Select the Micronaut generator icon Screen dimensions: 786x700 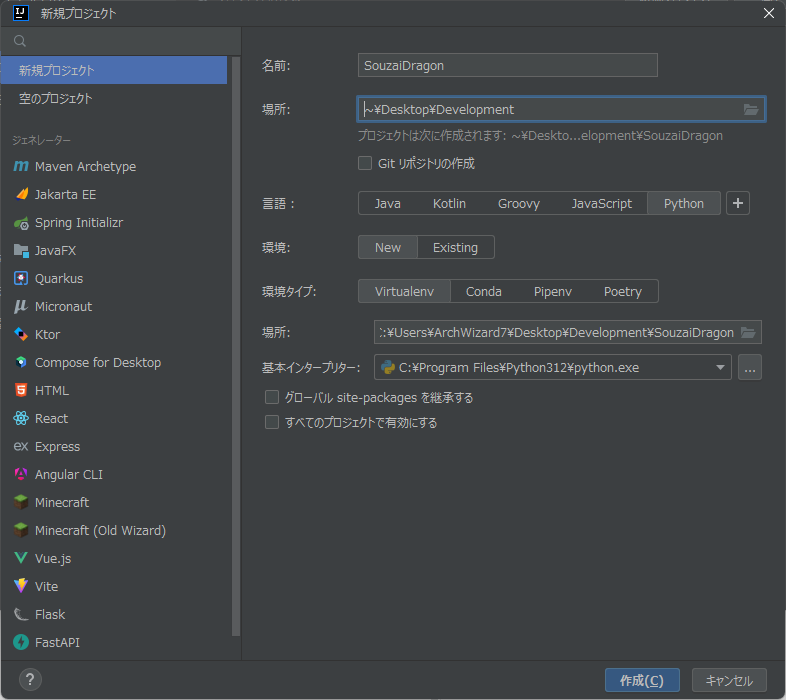coord(21,306)
